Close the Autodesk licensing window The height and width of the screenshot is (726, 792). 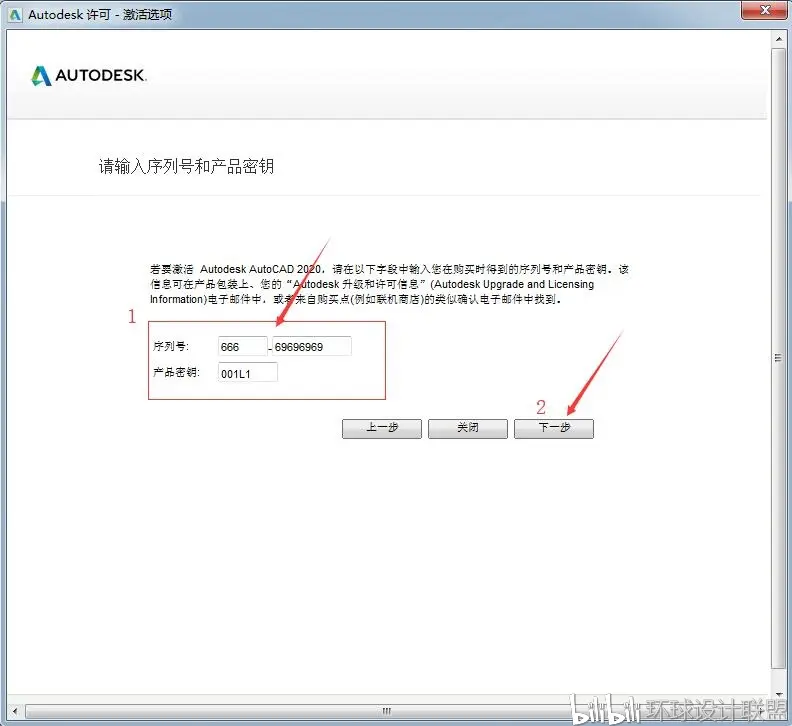[765, 10]
